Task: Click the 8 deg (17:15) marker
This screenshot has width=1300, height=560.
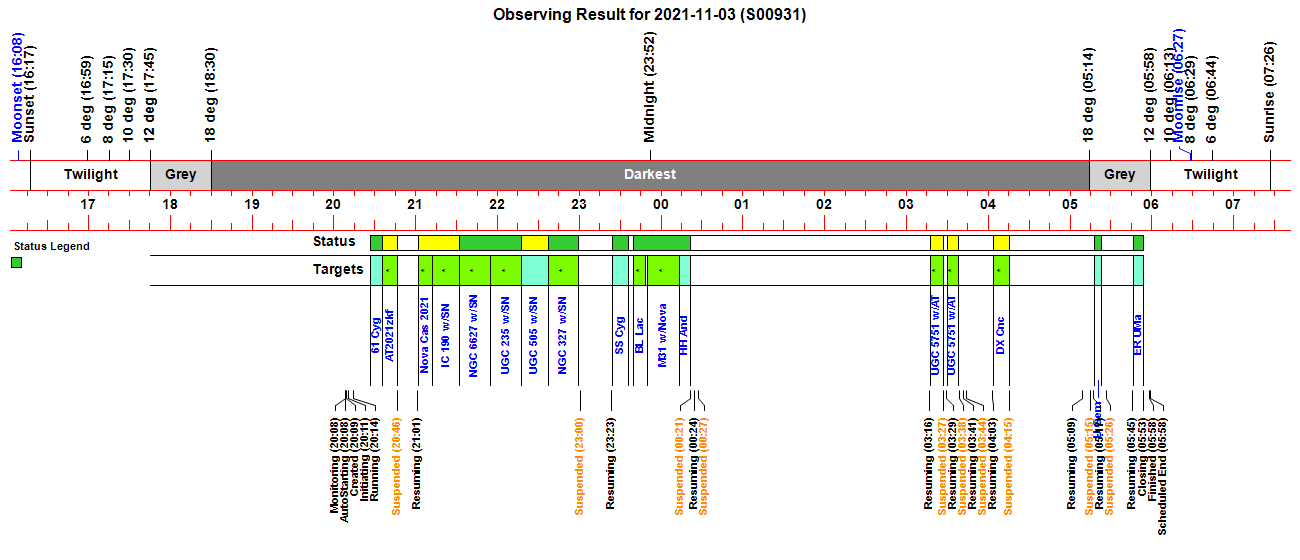Action: [109, 101]
